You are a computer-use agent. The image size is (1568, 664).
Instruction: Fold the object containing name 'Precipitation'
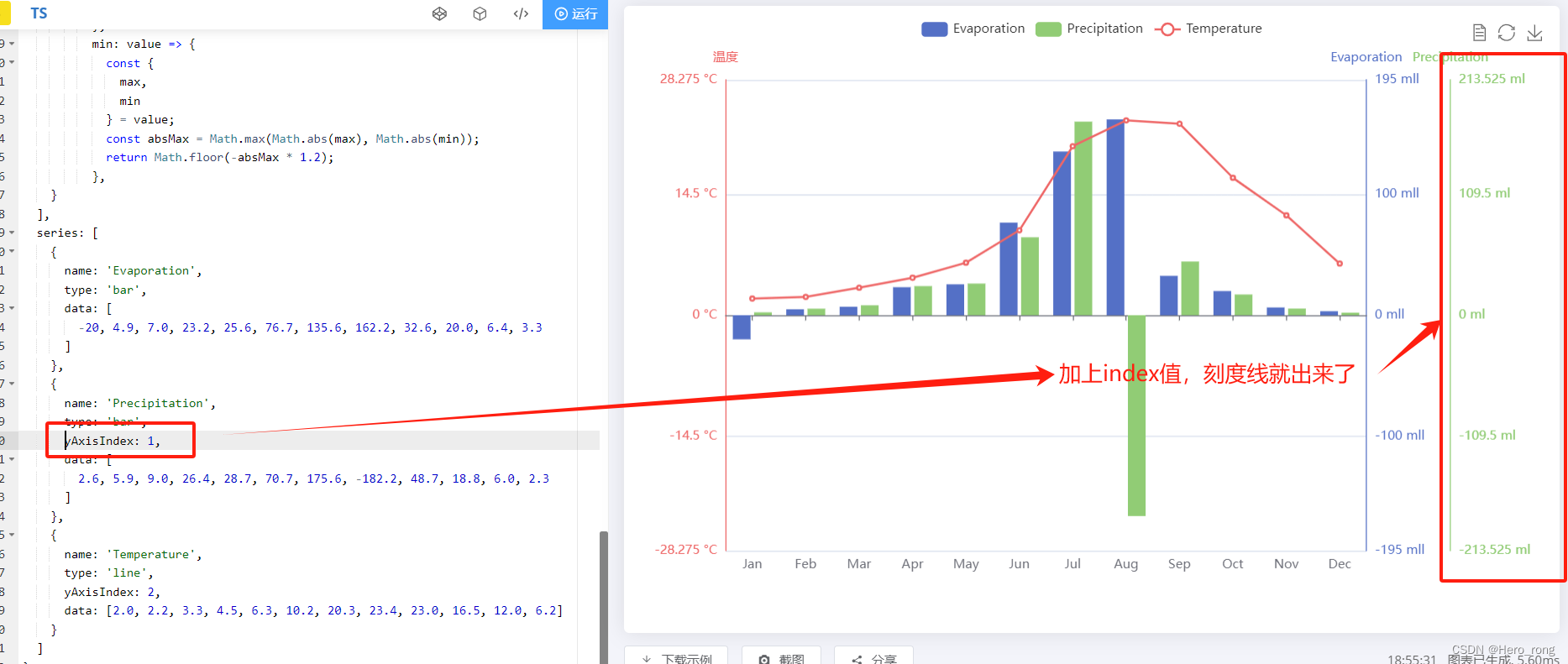point(12,384)
